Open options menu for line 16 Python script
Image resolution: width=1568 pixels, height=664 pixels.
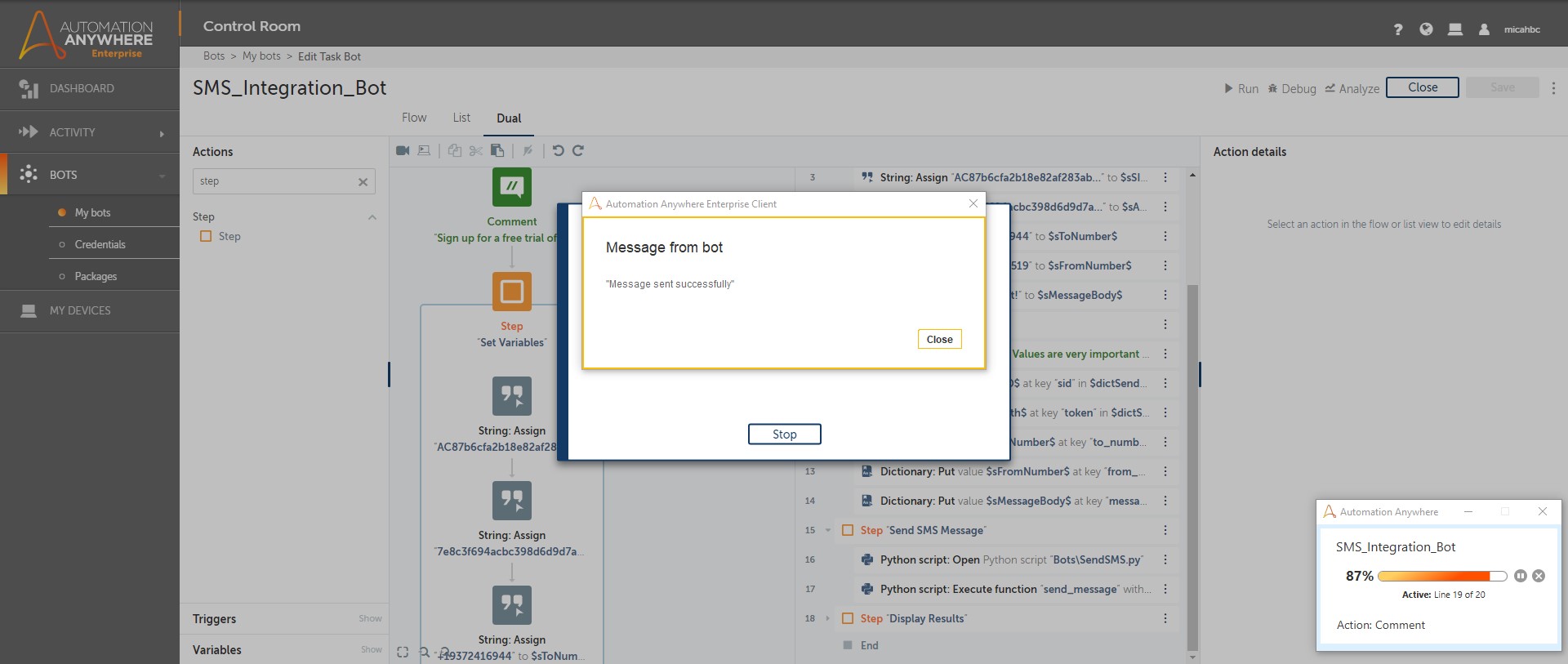pos(1165,559)
